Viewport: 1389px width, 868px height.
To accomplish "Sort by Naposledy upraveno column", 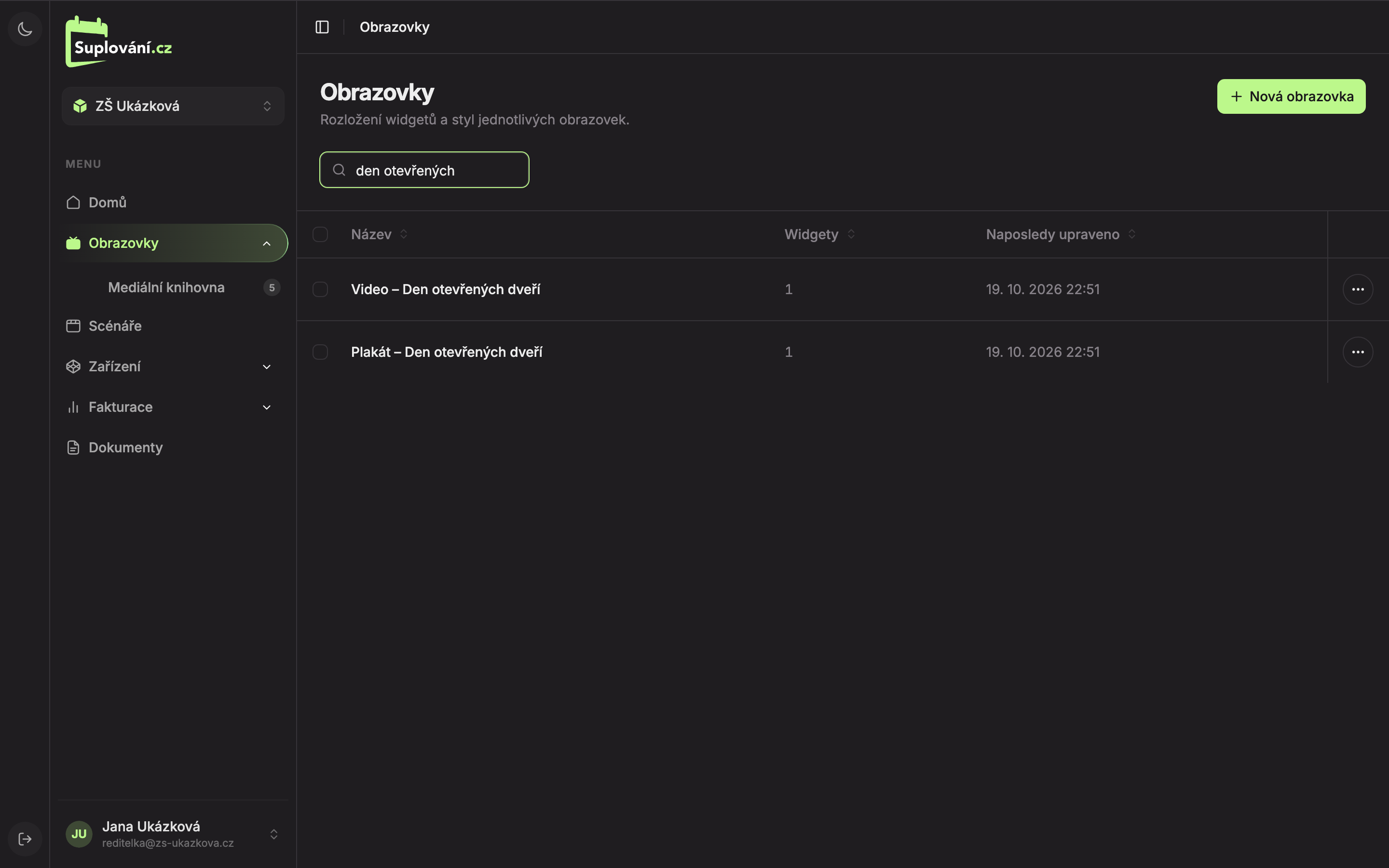I will [x=1061, y=234].
